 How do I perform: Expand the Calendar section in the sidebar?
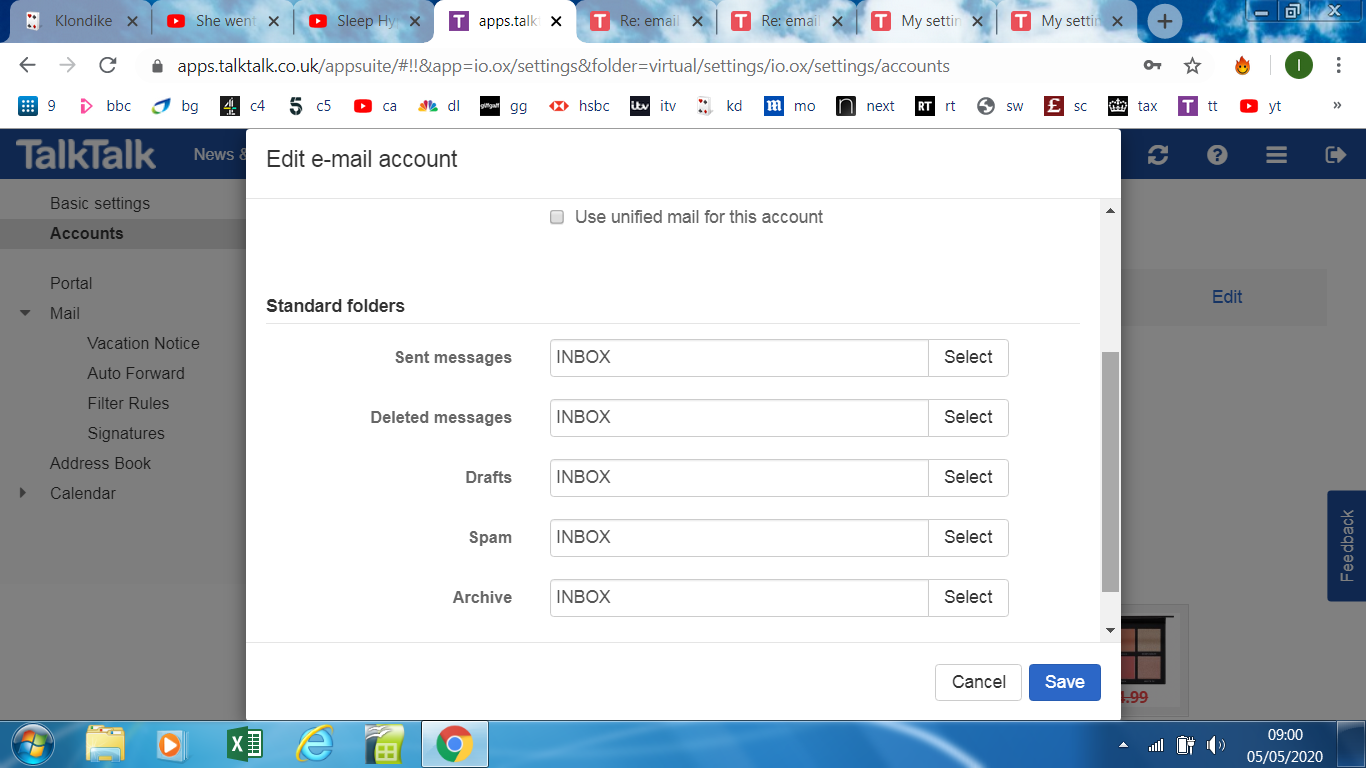click(x=24, y=493)
